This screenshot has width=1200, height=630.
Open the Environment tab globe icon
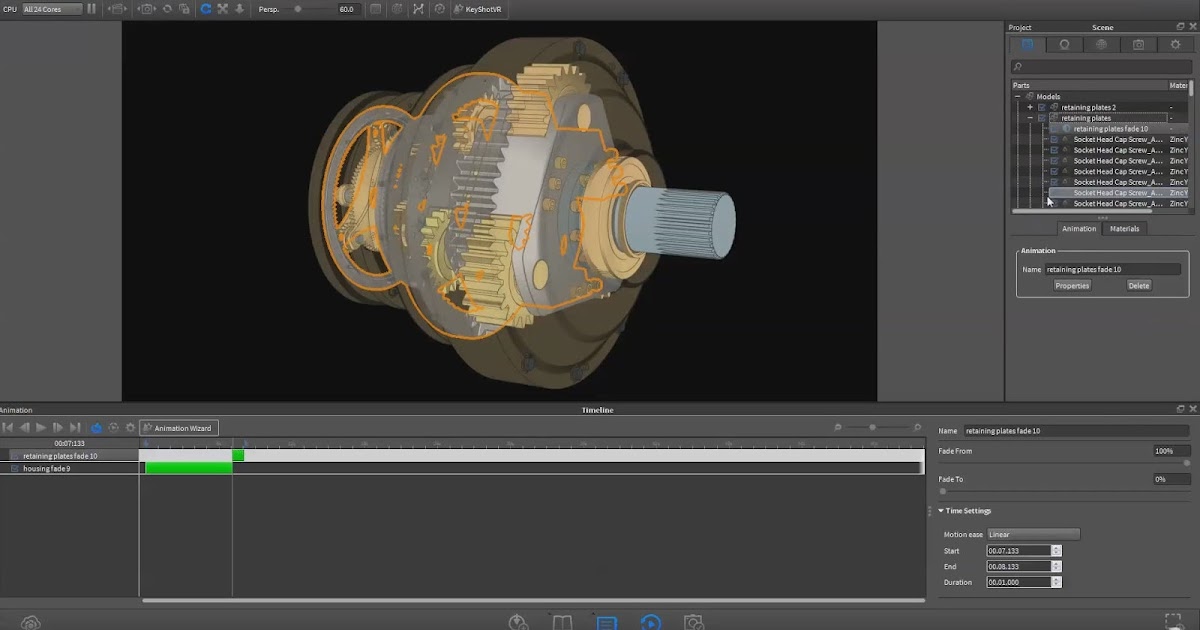coord(1101,45)
